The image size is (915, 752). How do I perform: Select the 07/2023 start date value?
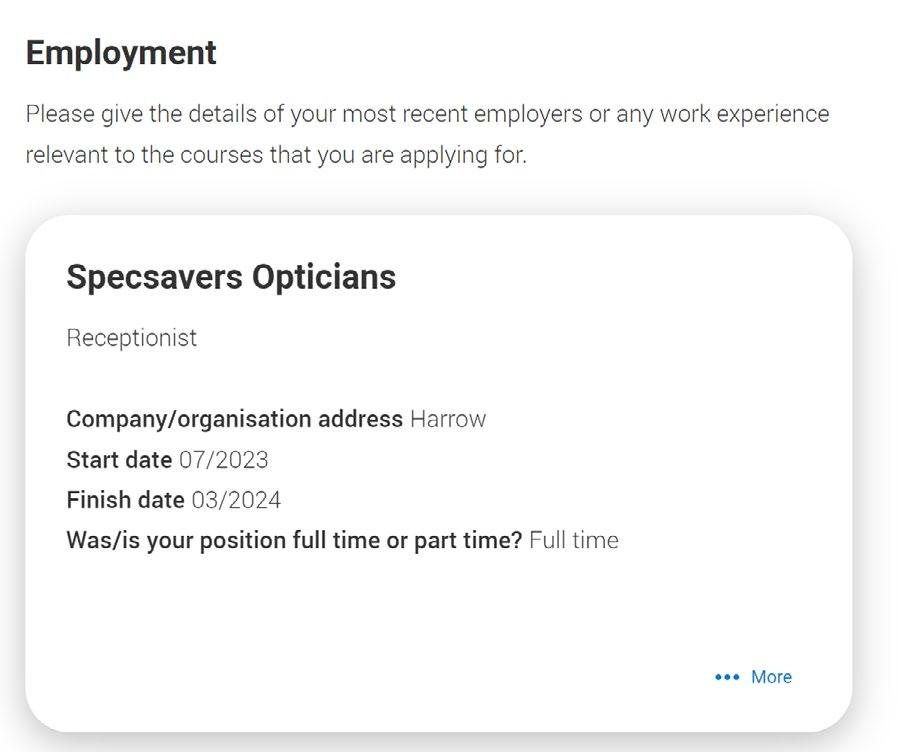pyautogui.click(x=224, y=460)
